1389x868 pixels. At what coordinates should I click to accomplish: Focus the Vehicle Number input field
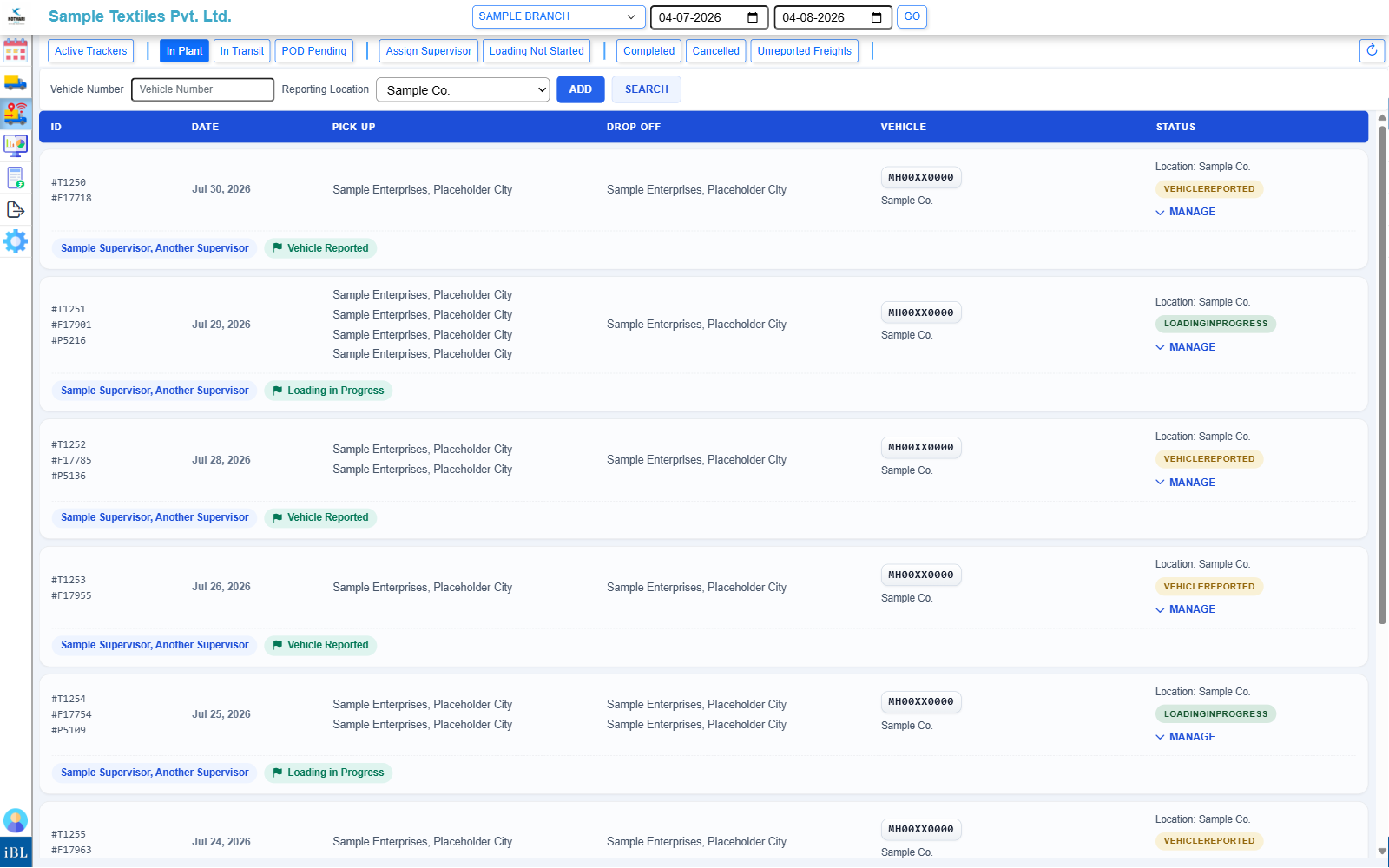[203, 89]
